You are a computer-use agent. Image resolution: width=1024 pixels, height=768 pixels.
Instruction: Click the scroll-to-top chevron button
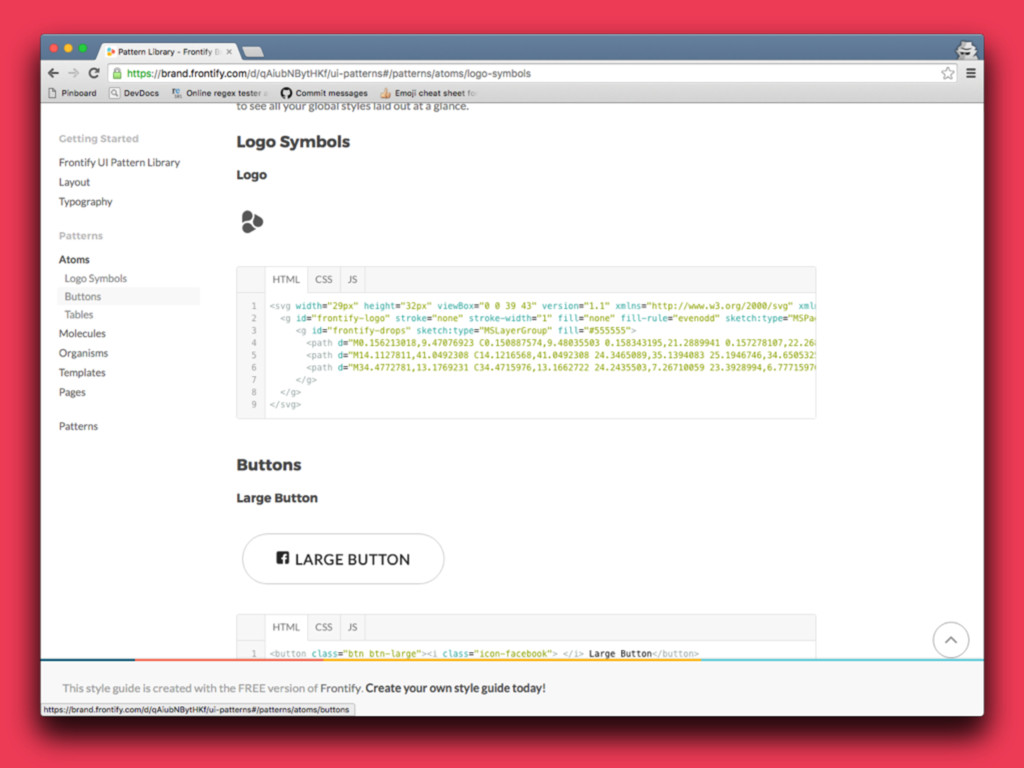[x=951, y=640]
